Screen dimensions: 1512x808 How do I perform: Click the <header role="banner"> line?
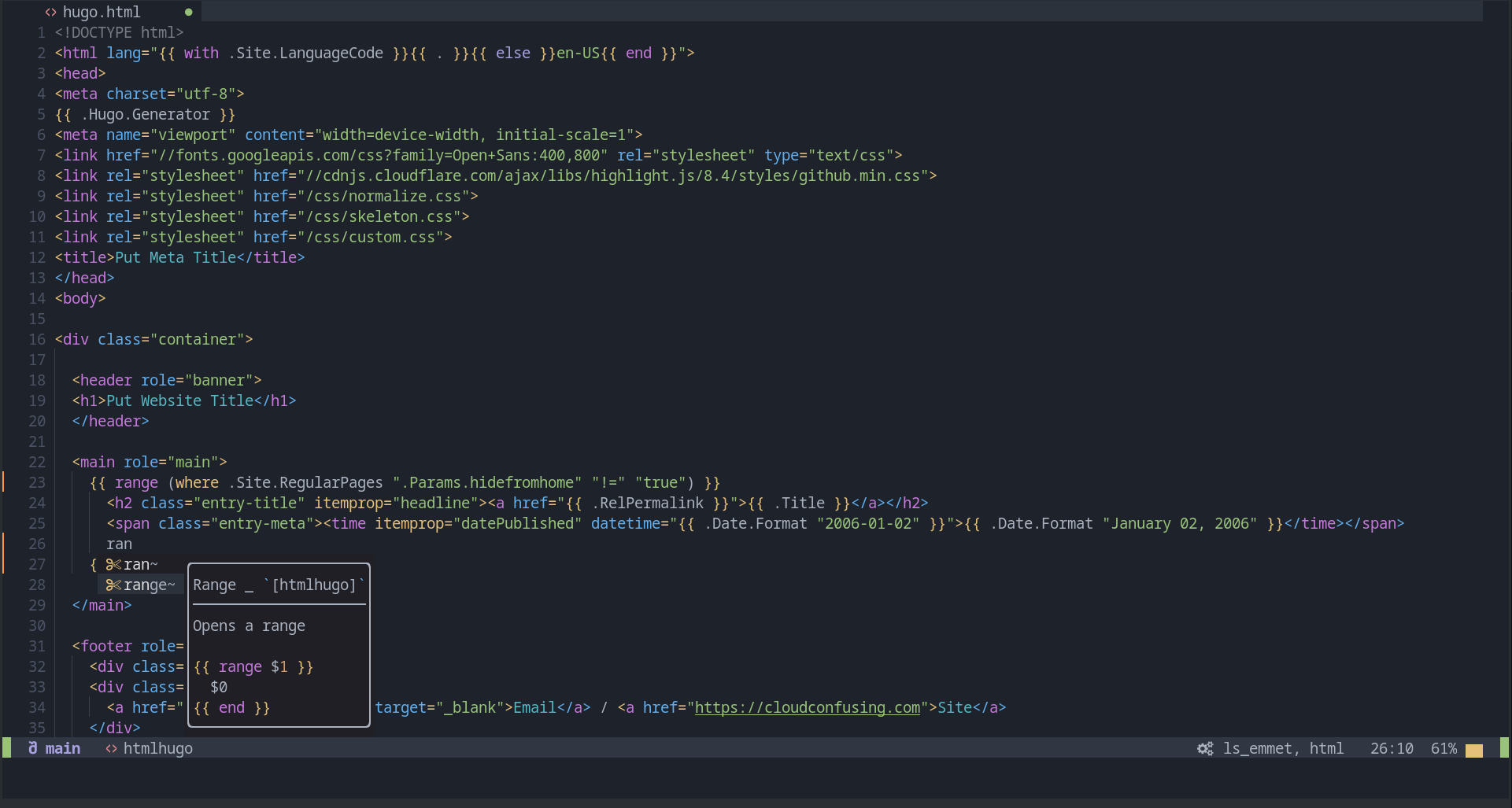[167, 380]
